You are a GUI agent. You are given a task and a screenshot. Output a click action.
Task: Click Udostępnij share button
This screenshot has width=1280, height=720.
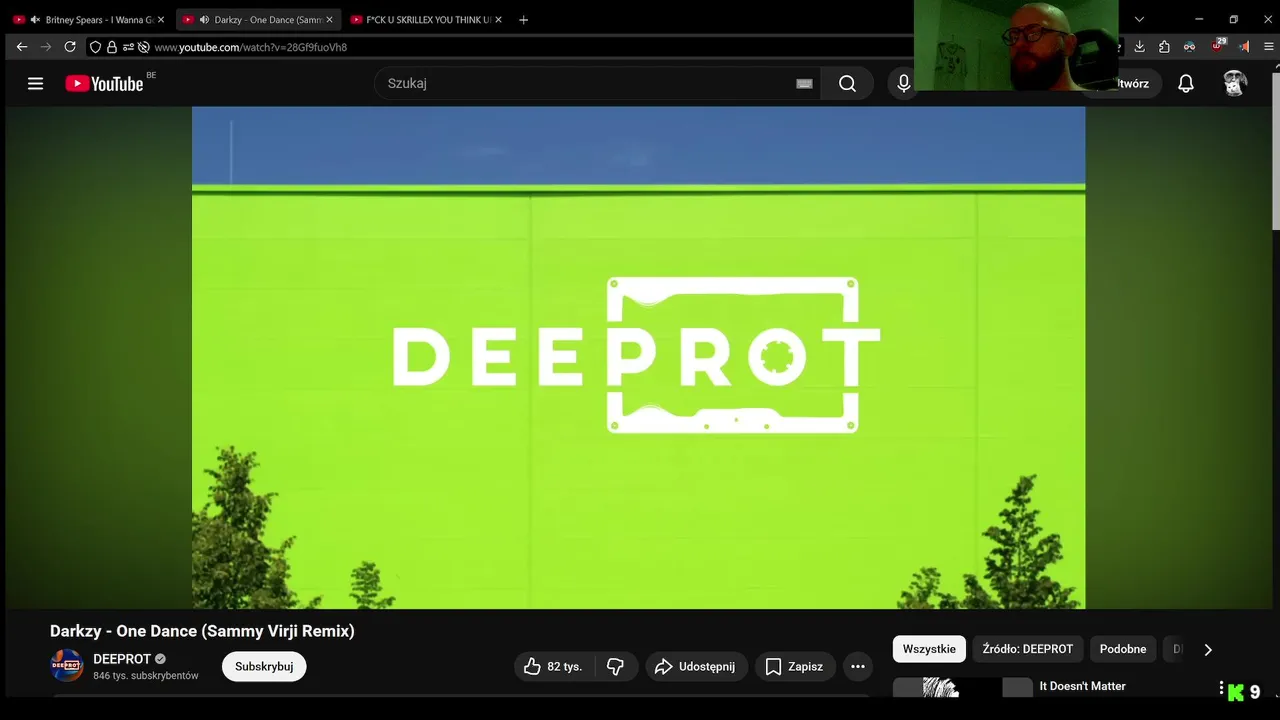[696, 666]
